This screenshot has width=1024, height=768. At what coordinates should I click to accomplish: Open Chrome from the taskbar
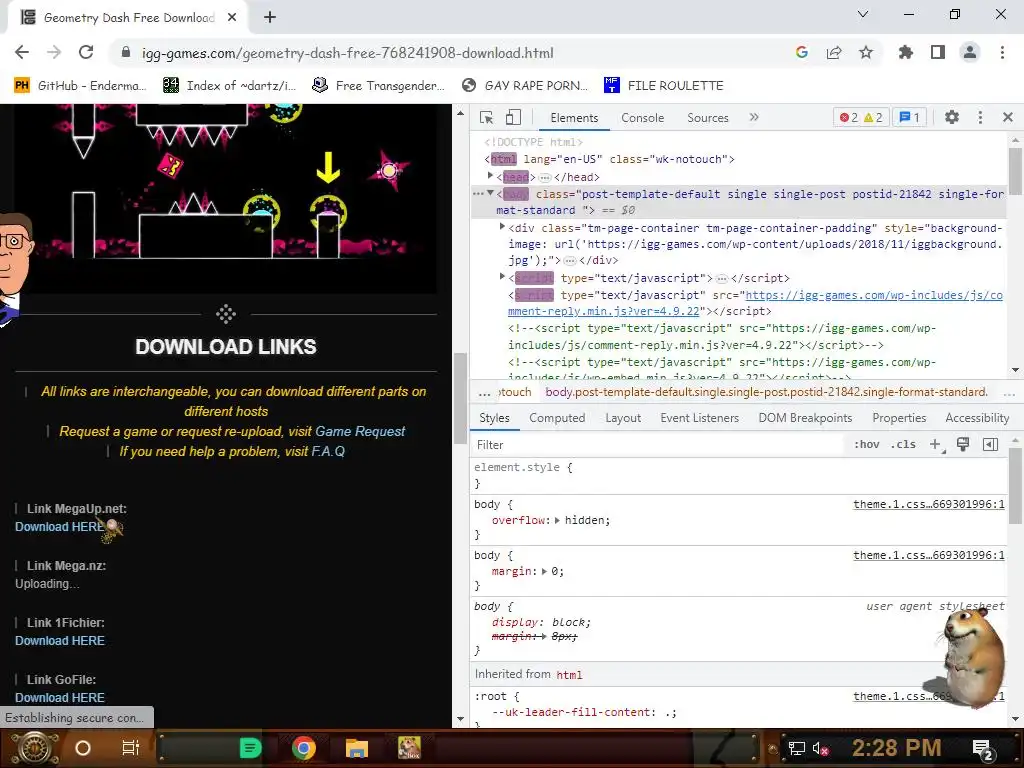304,748
